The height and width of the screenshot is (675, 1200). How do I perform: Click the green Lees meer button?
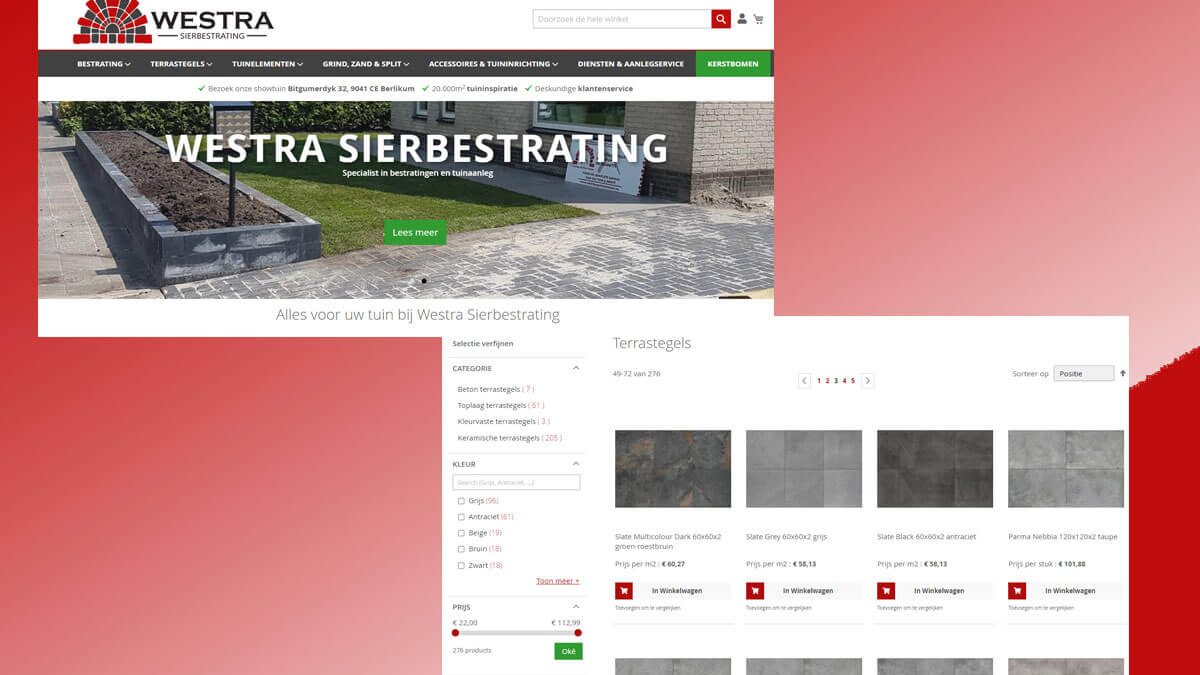pos(415,232)
